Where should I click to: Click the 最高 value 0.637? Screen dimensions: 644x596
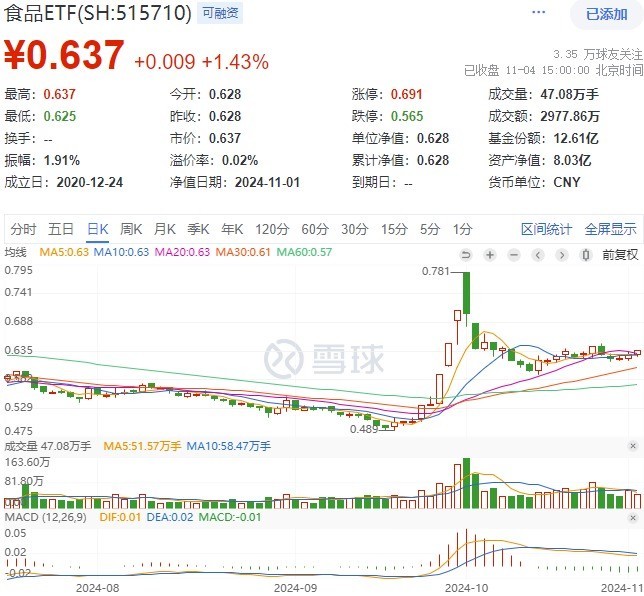pos(60,94)
